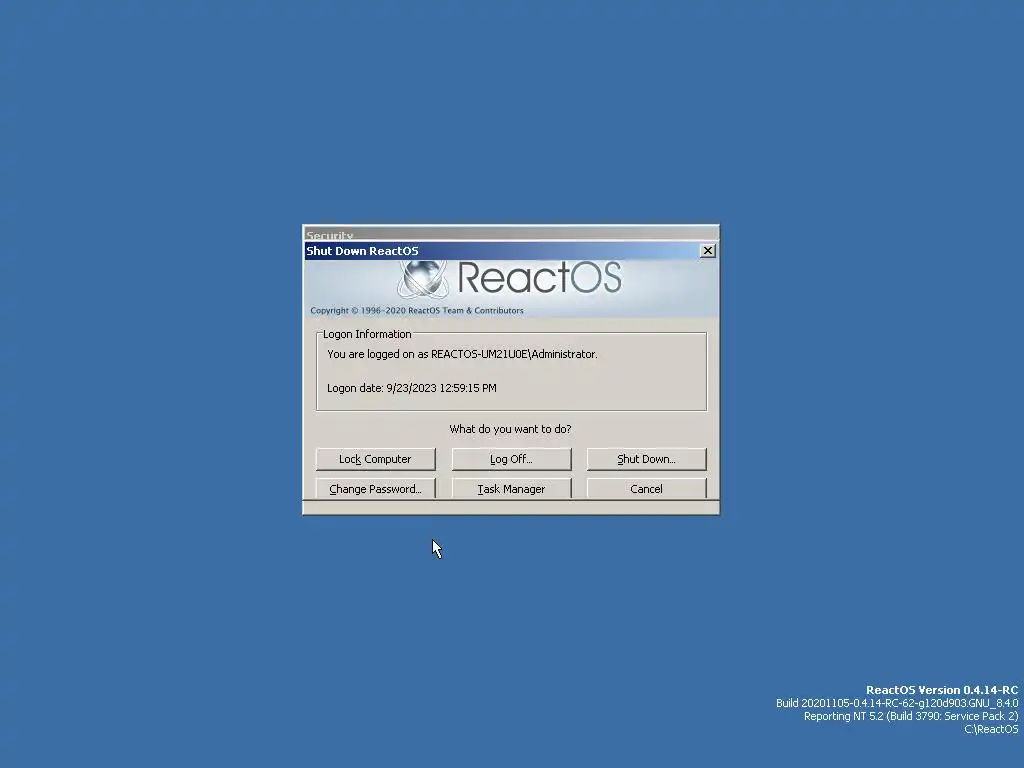
Task: Click the Build 20201105 desktop text
Action: pyautogui.click(x=897, y=703)
